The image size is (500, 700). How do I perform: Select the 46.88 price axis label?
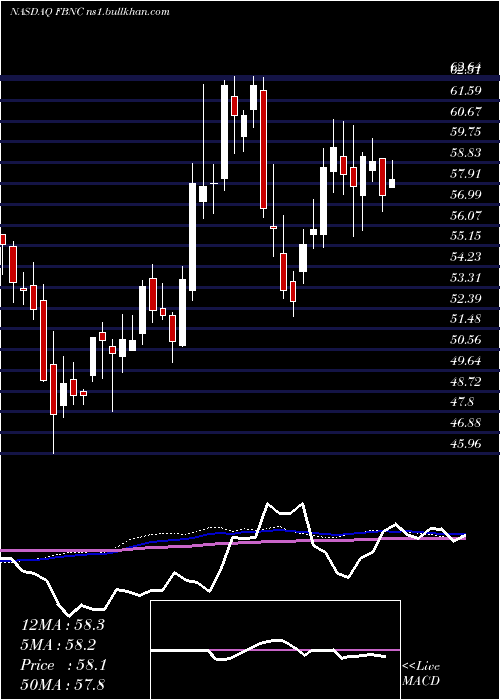coord(467,423)
